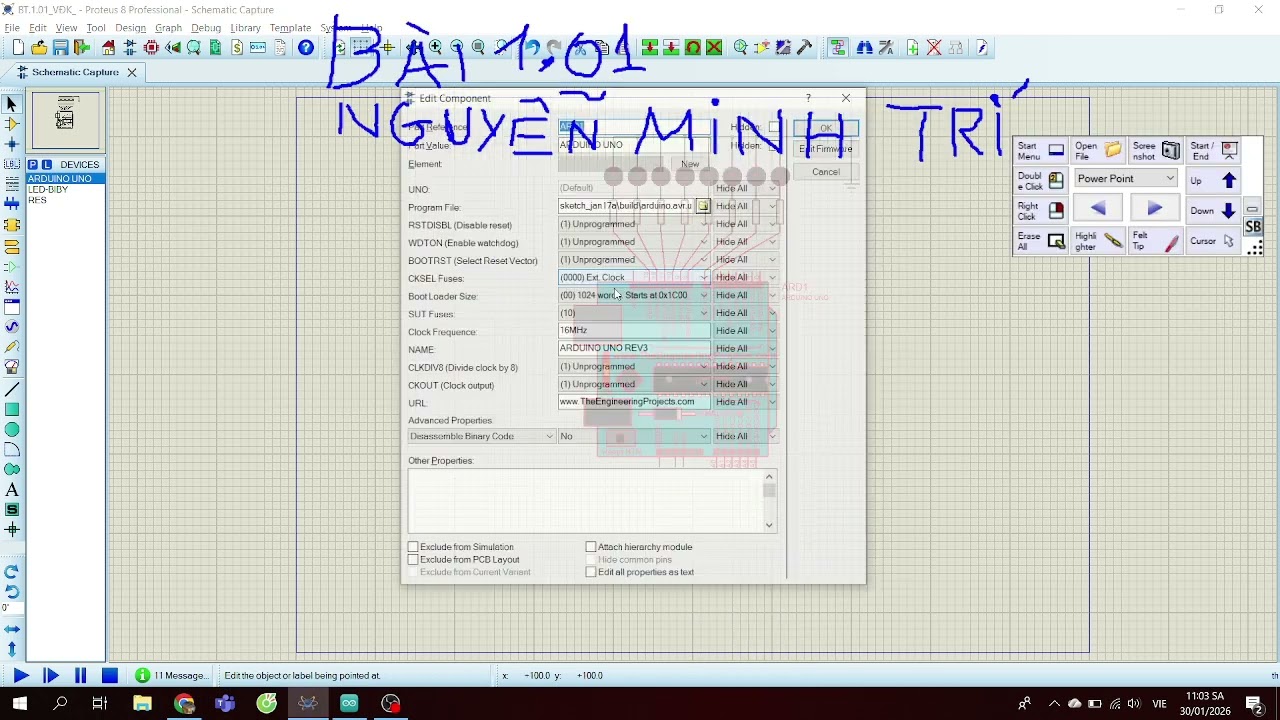Open the WDTON Enable watchdog dropdown
The width and height of the screenshot is (1280, 720).
[x=634, y=243]
